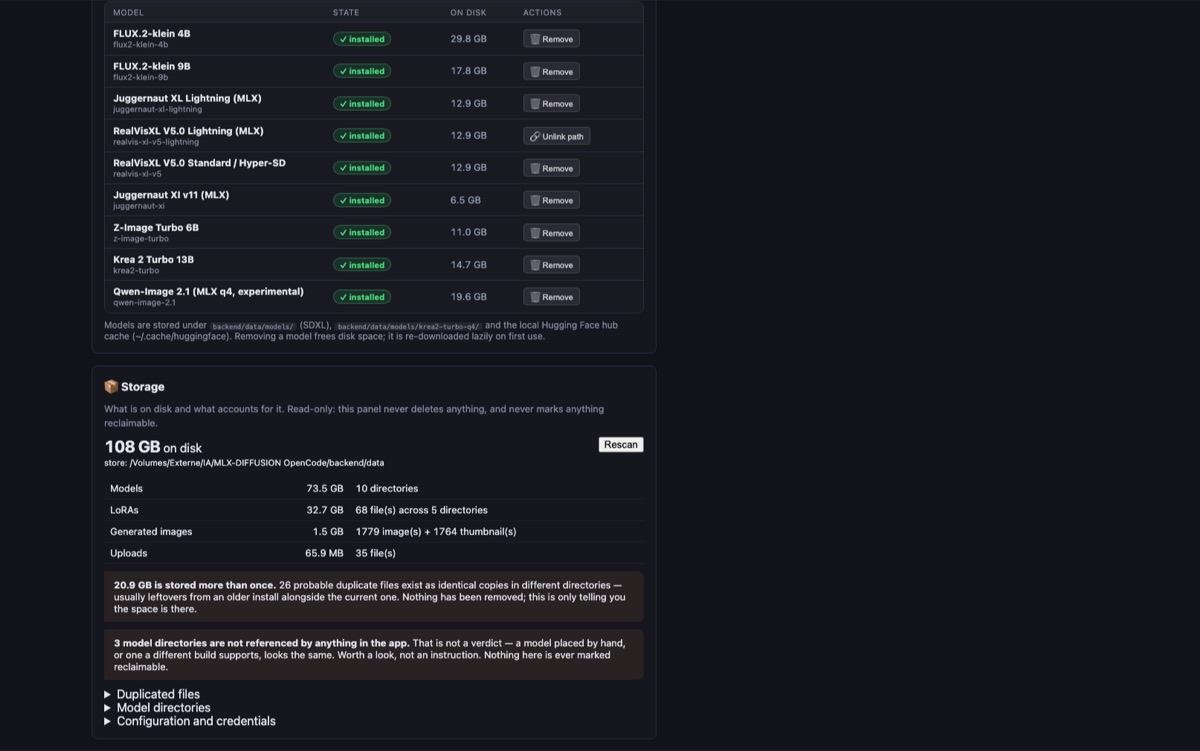The width and height of the screenshot is (1200, 751).
Task: Click the Generated images row label
Action: 151,532
